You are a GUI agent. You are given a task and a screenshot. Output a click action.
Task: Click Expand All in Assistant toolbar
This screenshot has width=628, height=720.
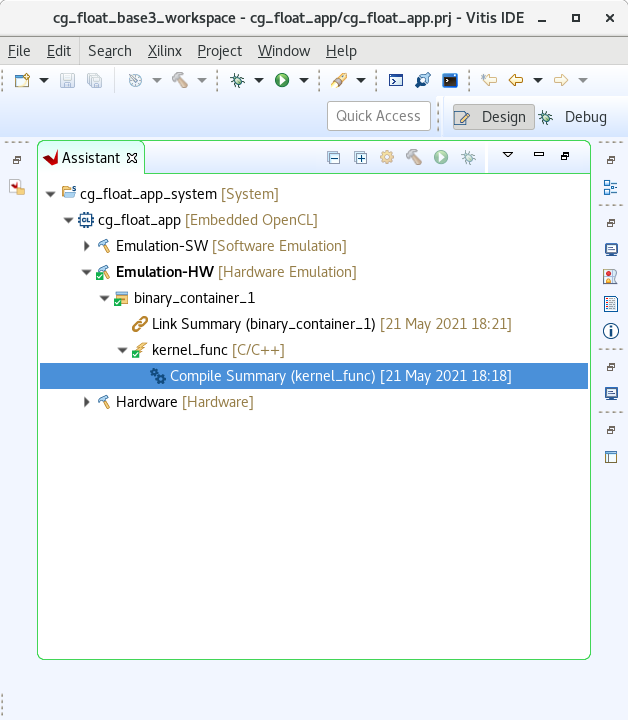coord(361,158)
